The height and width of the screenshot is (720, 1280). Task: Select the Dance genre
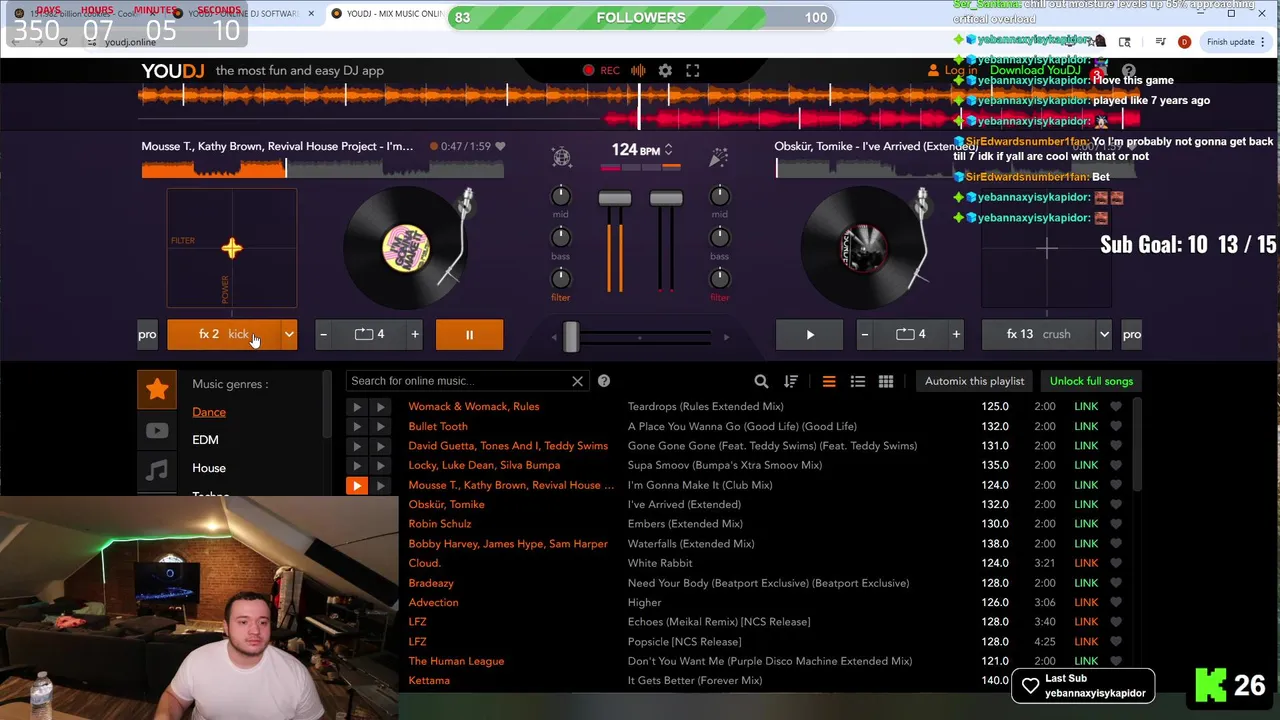[209, 412]
